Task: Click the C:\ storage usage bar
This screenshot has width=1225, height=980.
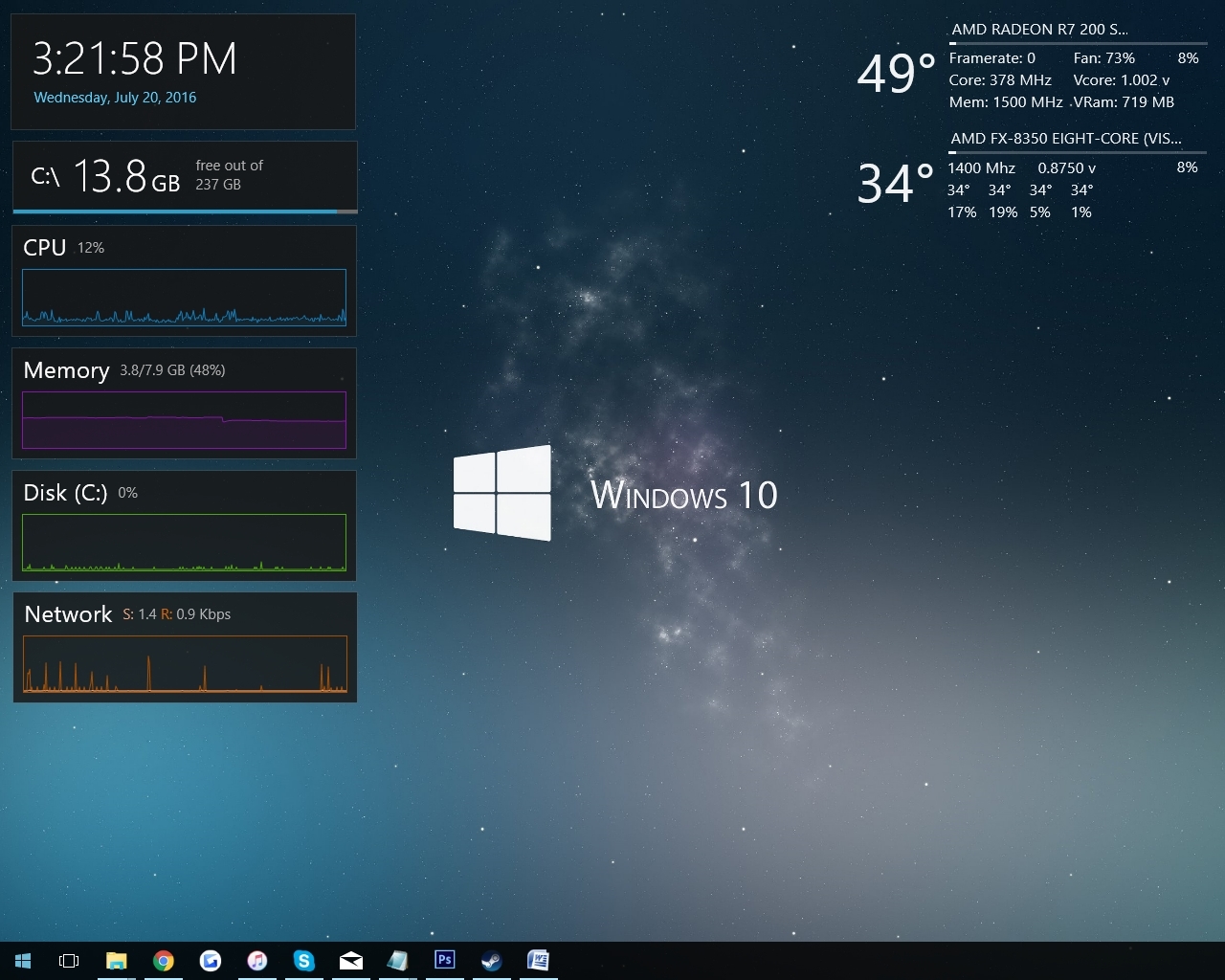Action: coord(184,178)
